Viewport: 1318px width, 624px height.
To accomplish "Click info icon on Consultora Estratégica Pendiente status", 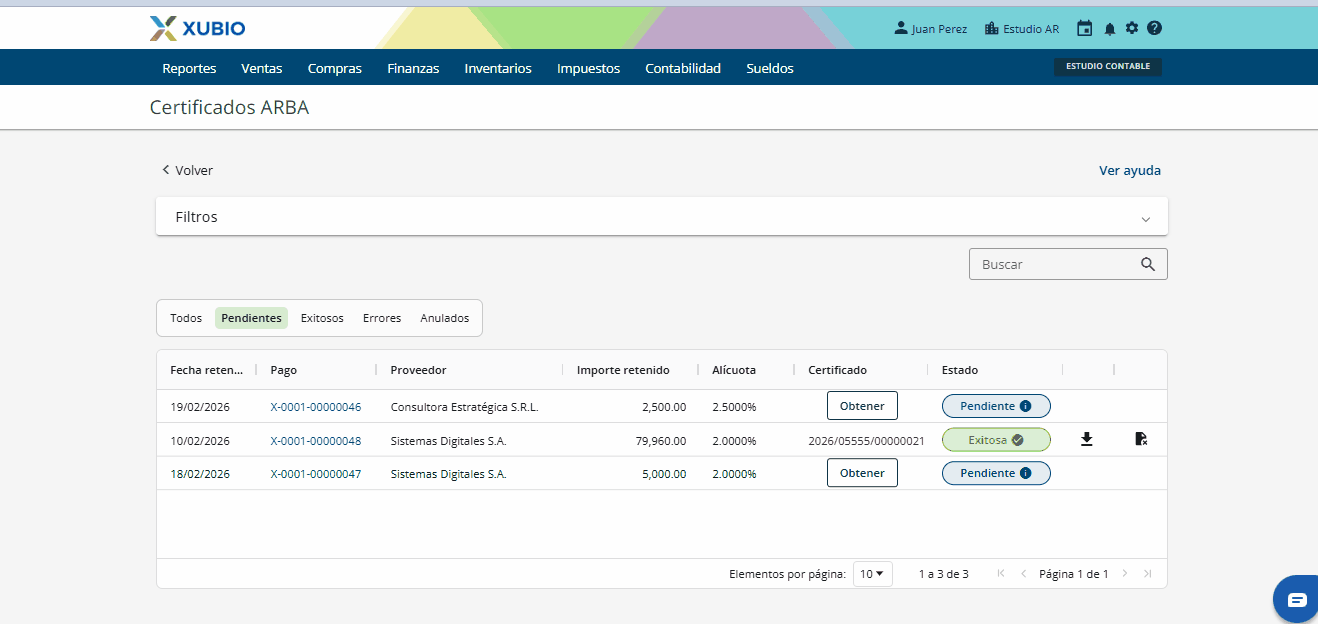I will pos(1025,406).
